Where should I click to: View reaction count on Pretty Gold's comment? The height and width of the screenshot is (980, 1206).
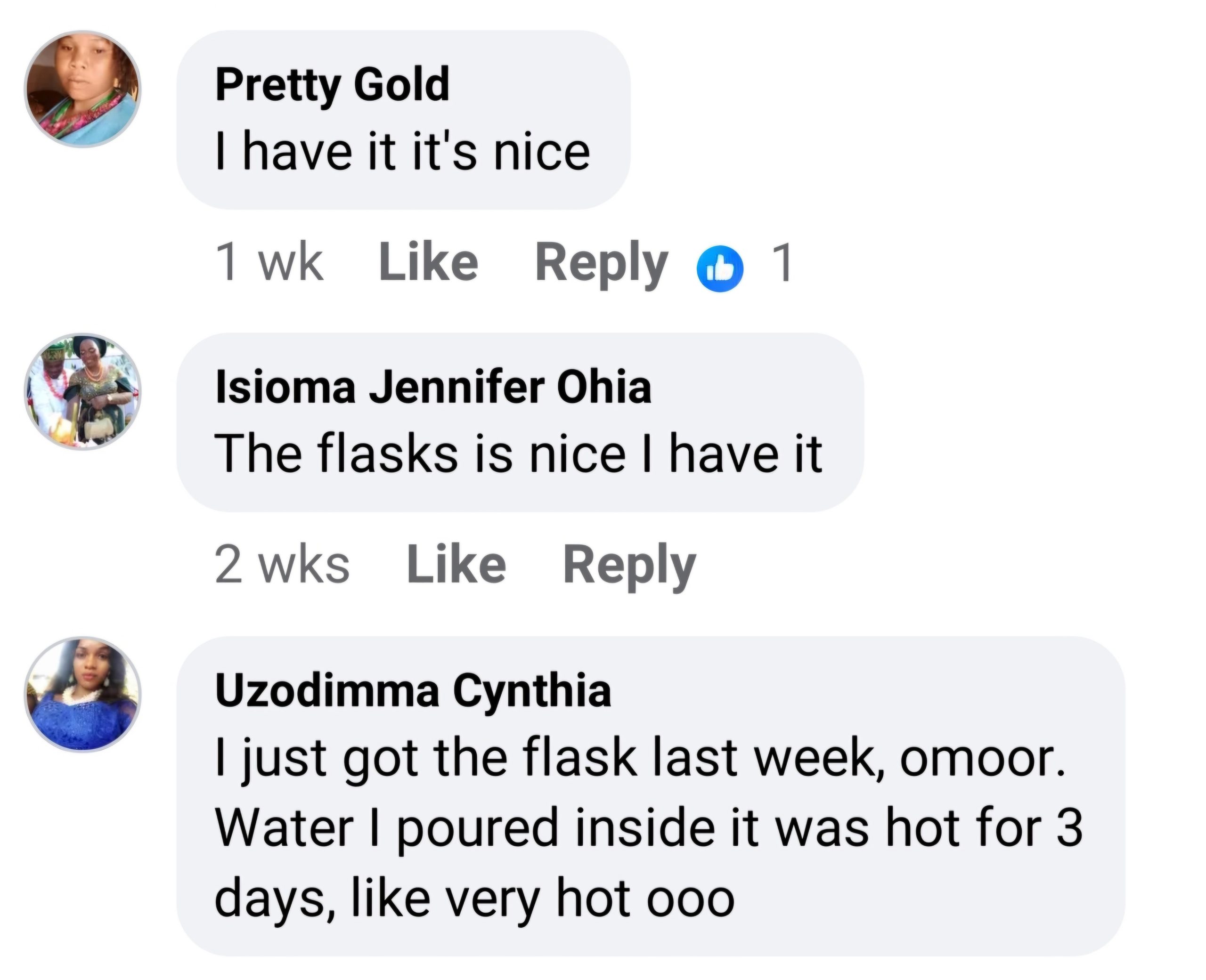[782, 262]
